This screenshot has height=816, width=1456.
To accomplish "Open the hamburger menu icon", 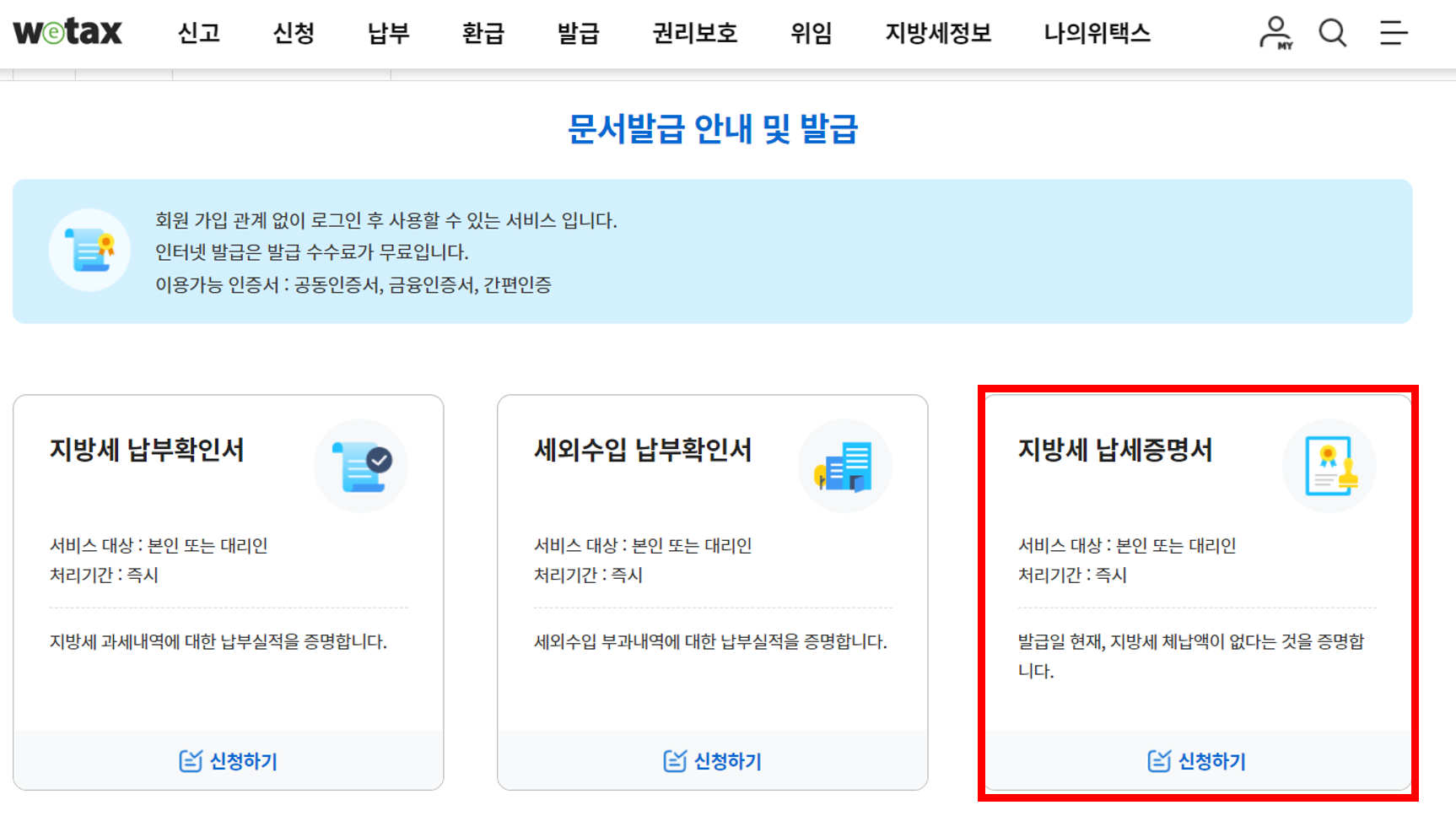I will 1392,32.
